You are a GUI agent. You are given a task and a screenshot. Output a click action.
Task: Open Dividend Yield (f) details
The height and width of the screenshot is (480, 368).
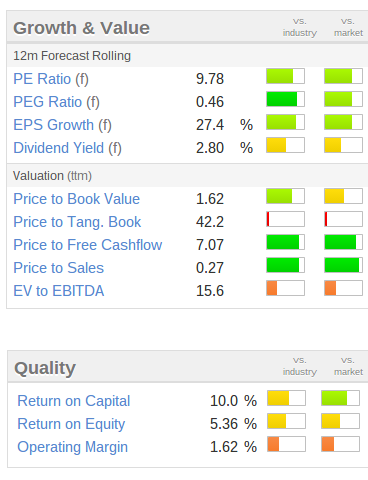[67, 148]
